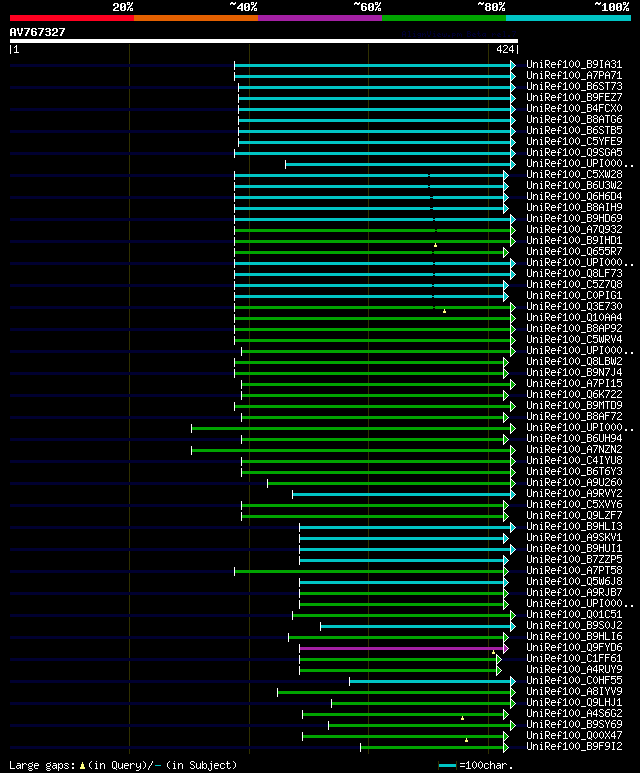Select the UniRef100_A7Q932 label

coord(574,229)
